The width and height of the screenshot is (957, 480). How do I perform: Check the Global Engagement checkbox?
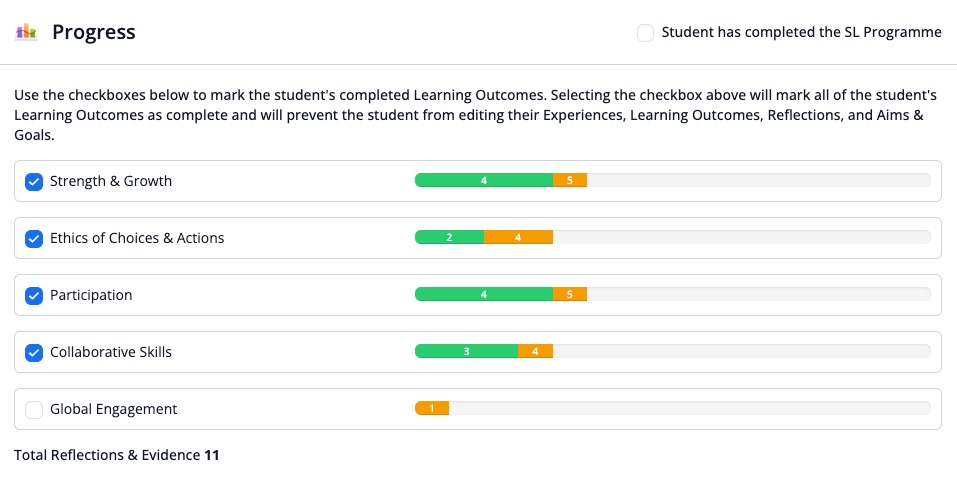34,409
